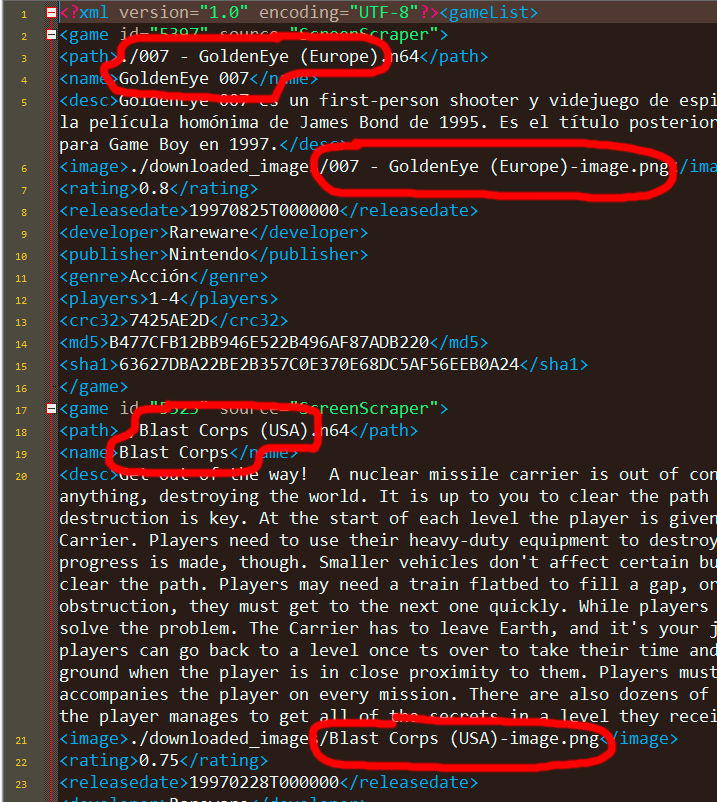Click the sha1 hash starting '63627DBA22BE'
Screen dimensions: 717x802
coord(319,364)
